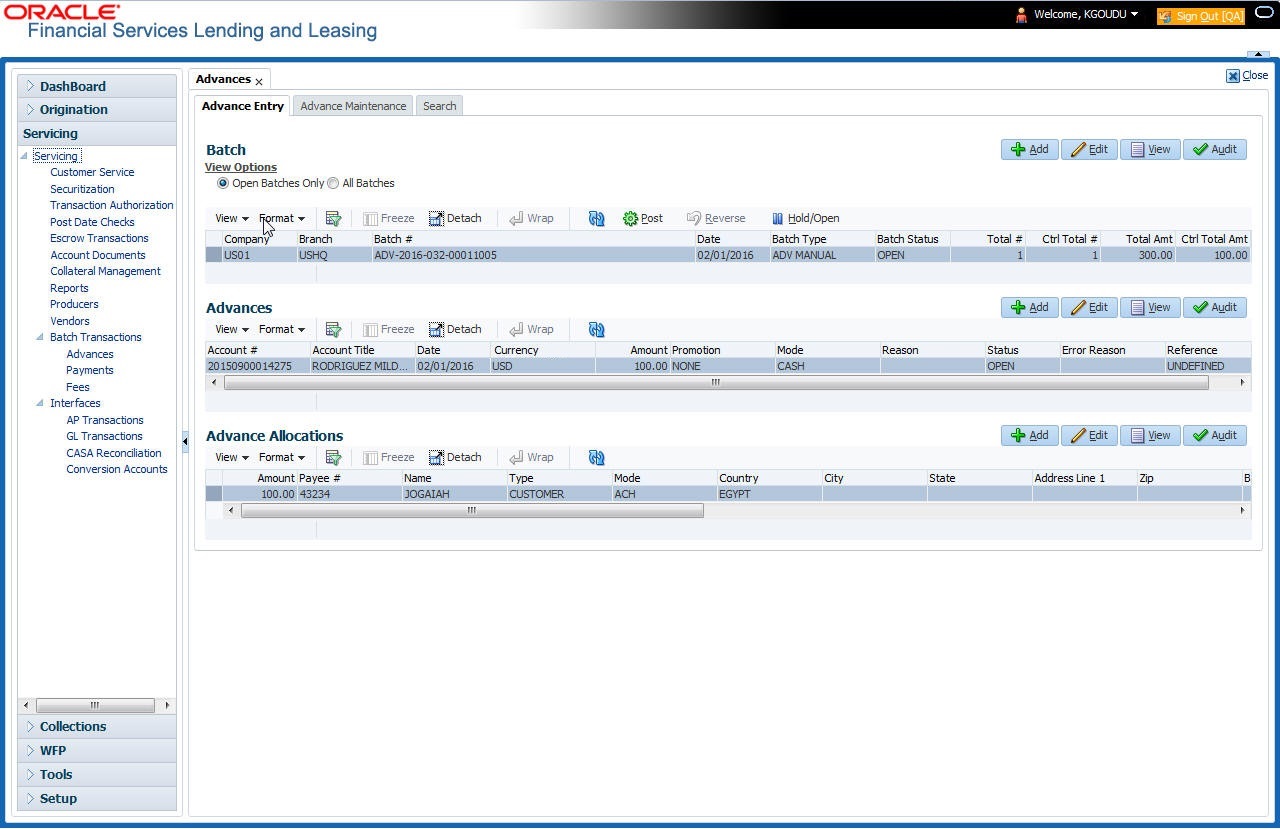Switch to Advance Maintenance tab
Image resolution: width=1280 pixels, height=829 pixels.
point(353,106)
